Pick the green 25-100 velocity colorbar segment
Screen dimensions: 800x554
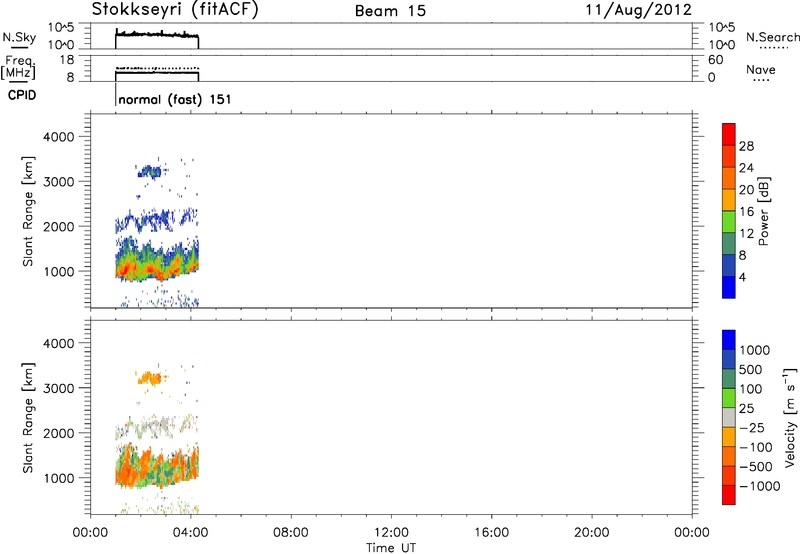point(729,398)
